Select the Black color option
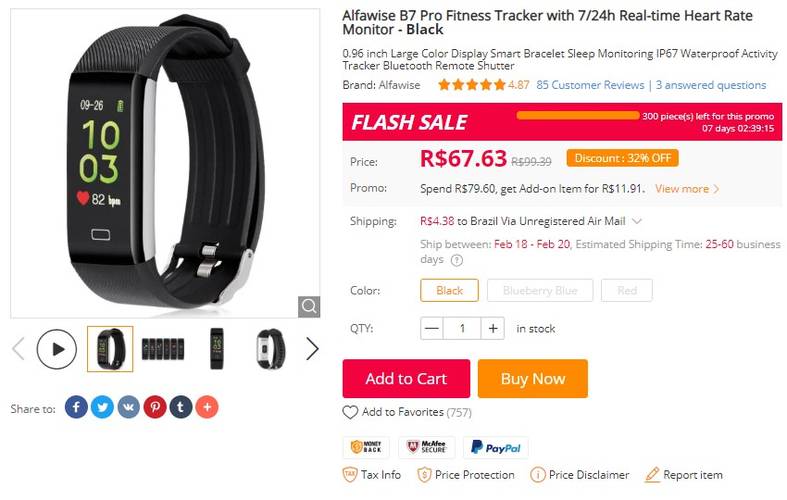 pyautogui.click(x=449, y=291)
